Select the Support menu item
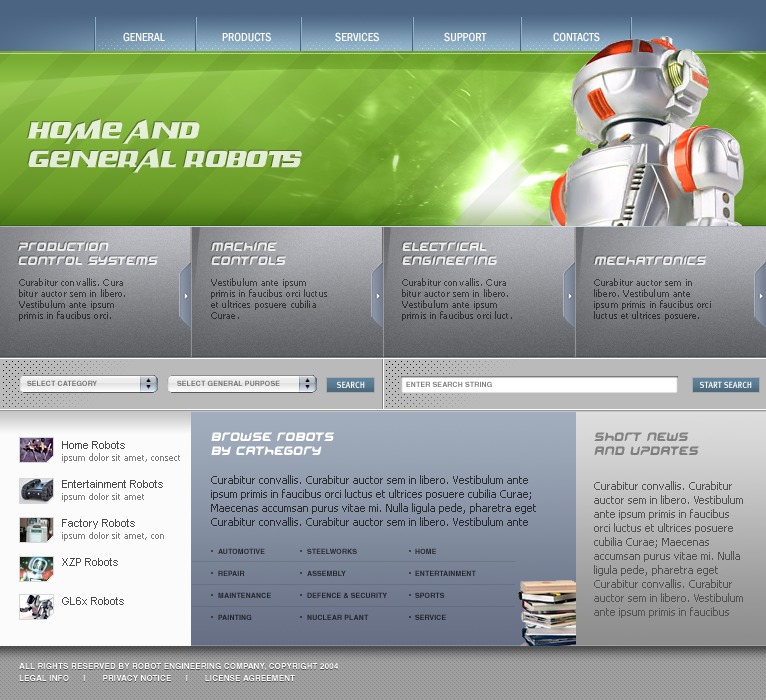This screenshot has width=766, height=700. point(465,37)
